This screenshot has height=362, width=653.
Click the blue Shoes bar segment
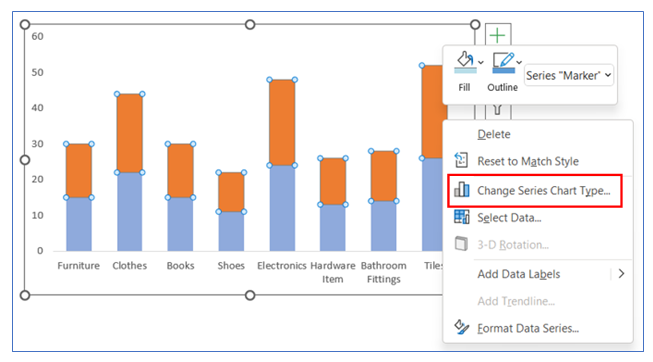coord(231,231)
